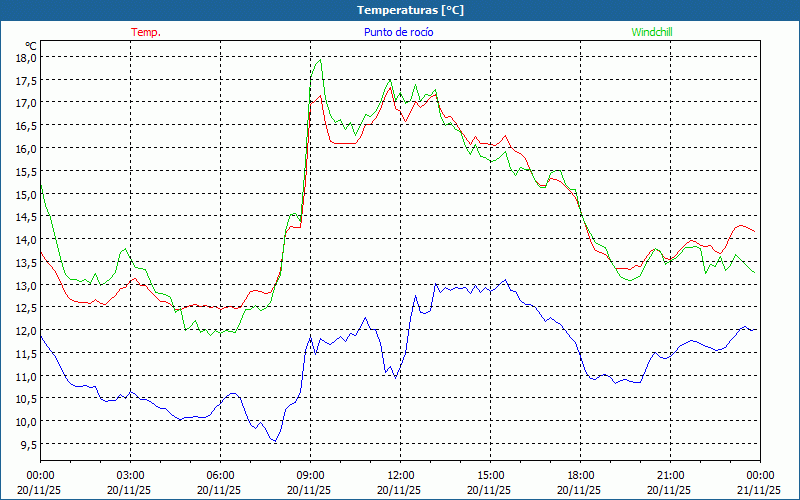Click the 9,5 y-axis value label
The height and width of the screenshot is (500, 800).
[27, 445]
